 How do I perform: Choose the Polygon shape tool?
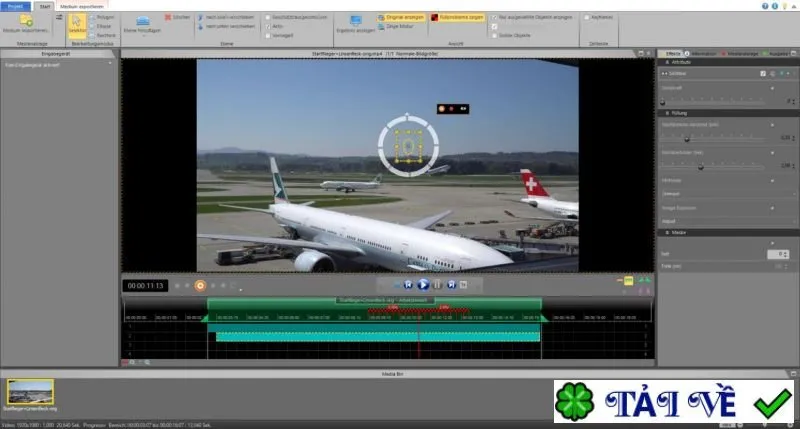pyautogui.click(x=102, y=17)
